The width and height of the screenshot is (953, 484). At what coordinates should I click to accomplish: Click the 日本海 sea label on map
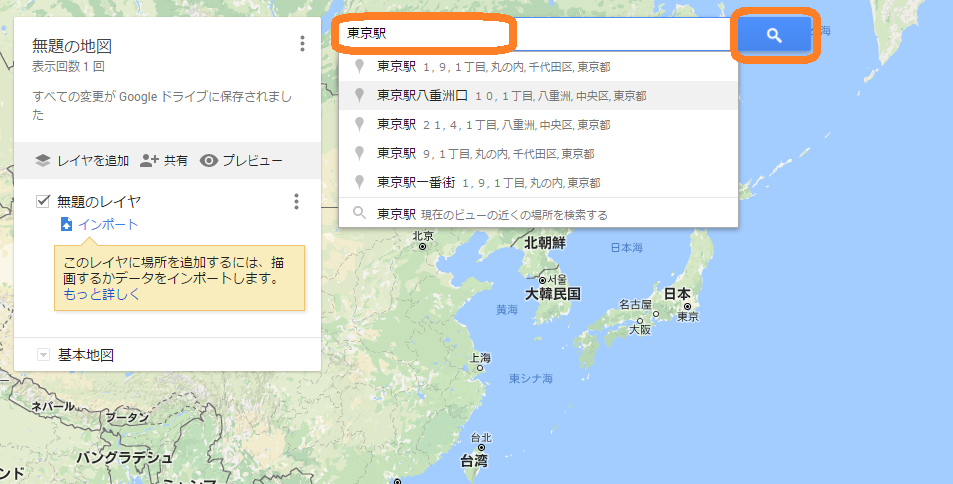[x=627, y=247]
